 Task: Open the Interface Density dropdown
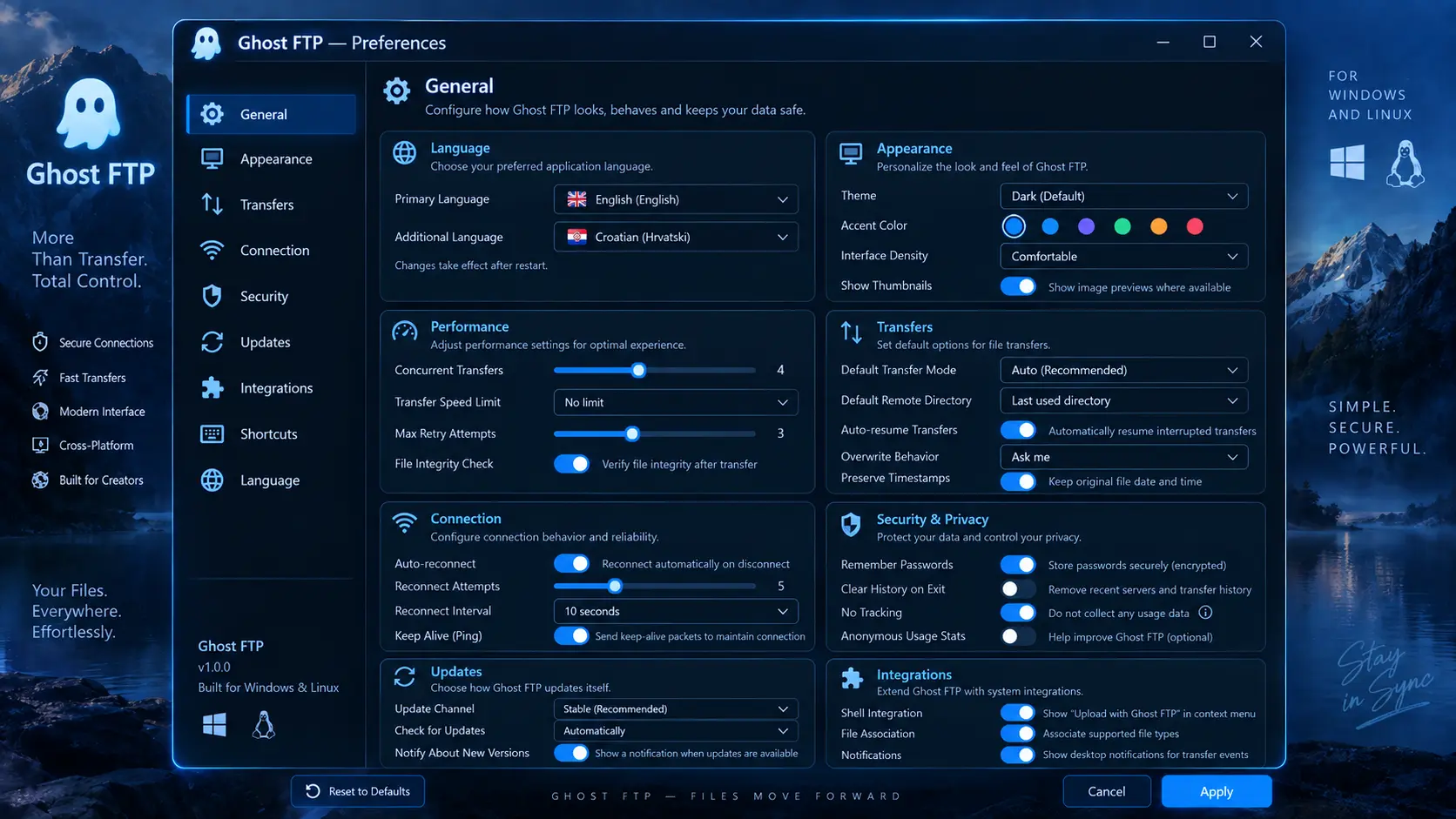coord(1124,256)
